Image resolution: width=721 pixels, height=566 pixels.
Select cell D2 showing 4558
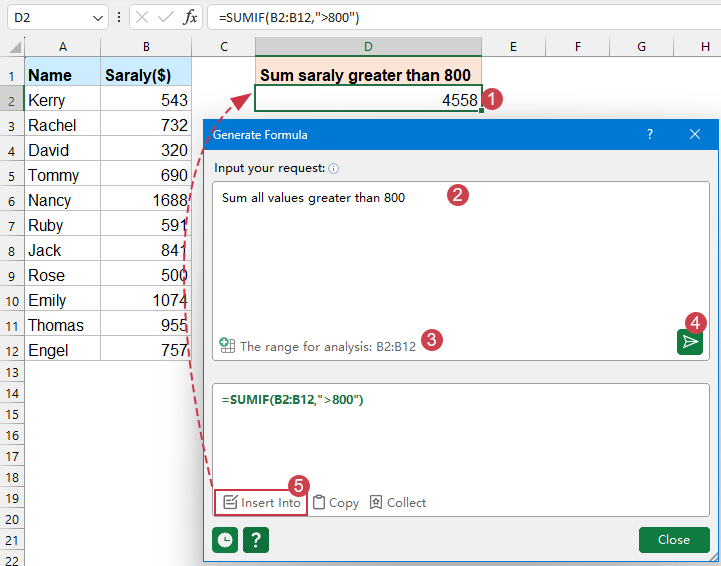tap(367, 100)
